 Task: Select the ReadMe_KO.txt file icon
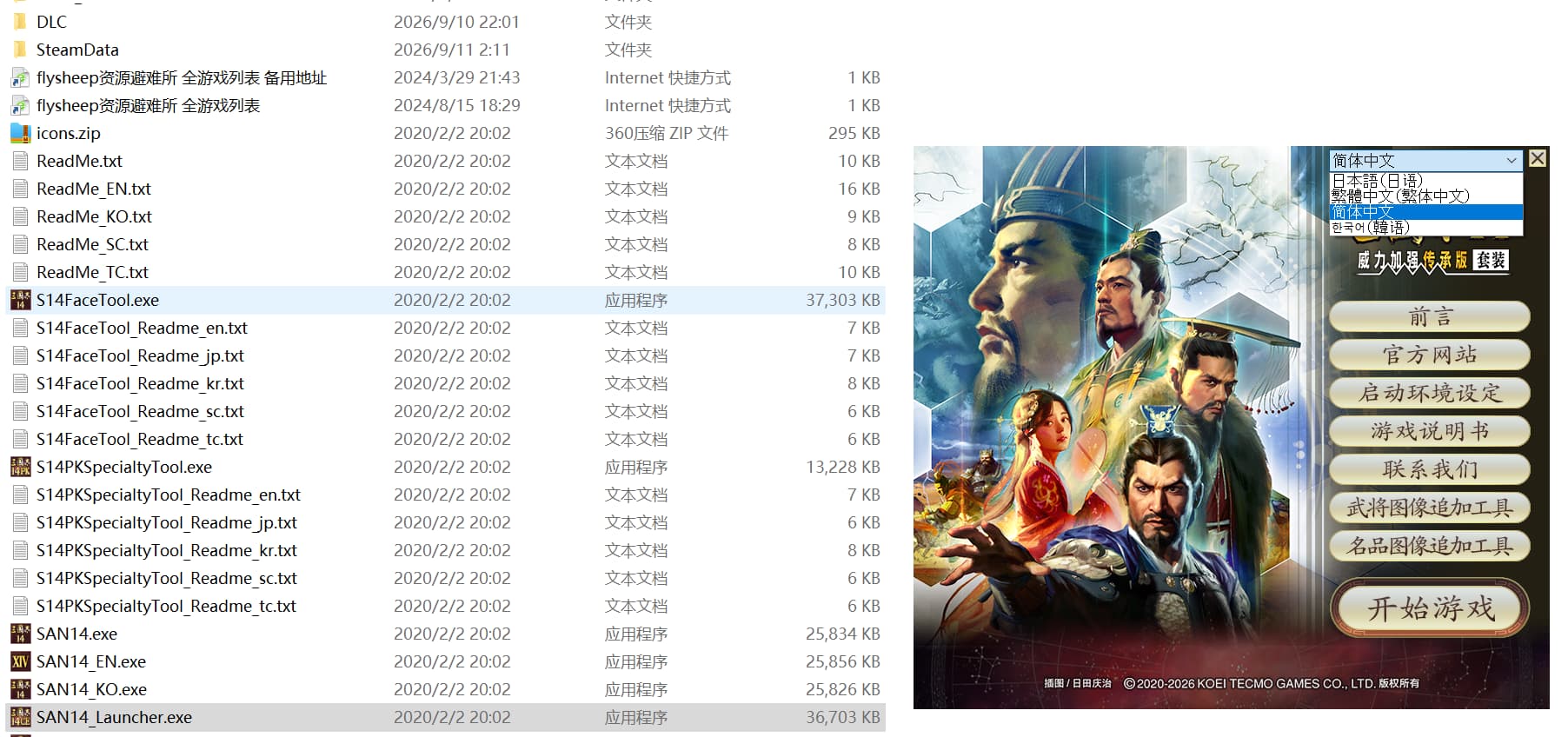20,216
